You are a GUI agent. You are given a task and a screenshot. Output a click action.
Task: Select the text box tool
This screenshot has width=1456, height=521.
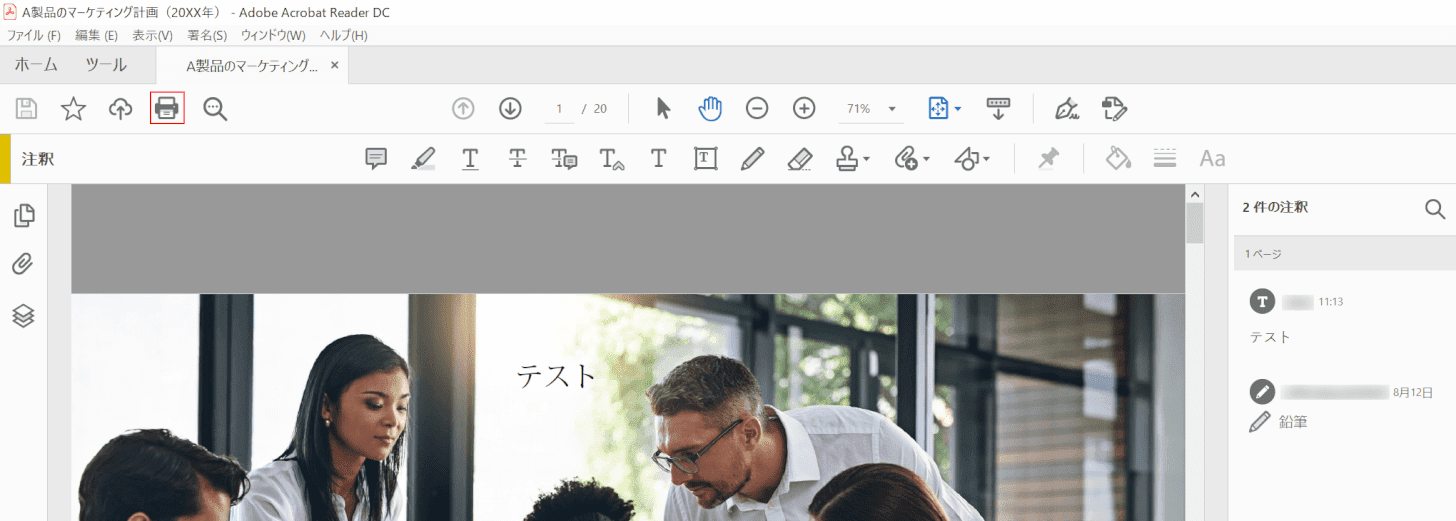(x=706, y=159)
